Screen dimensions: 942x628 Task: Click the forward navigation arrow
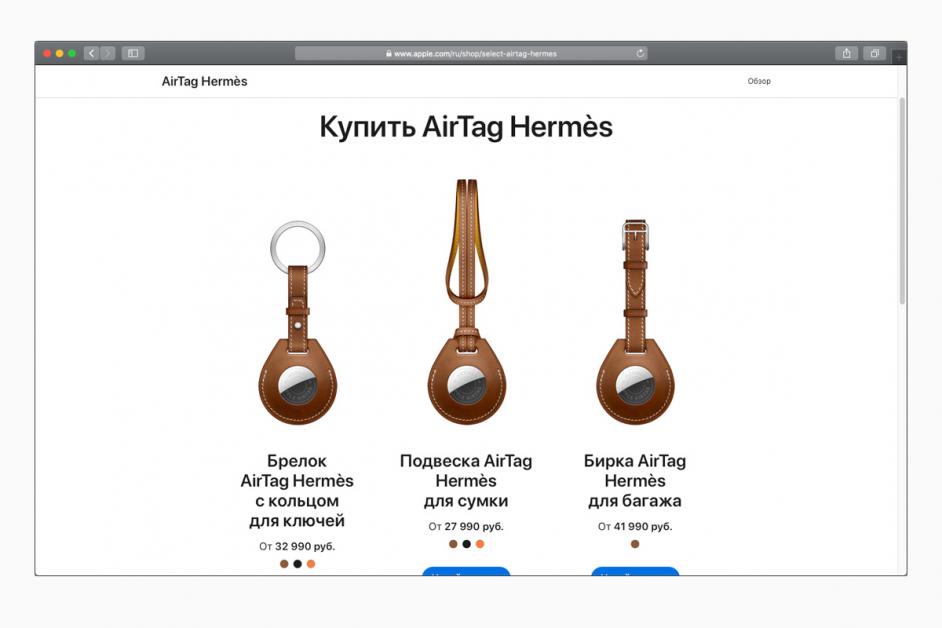tap(108, 53)
